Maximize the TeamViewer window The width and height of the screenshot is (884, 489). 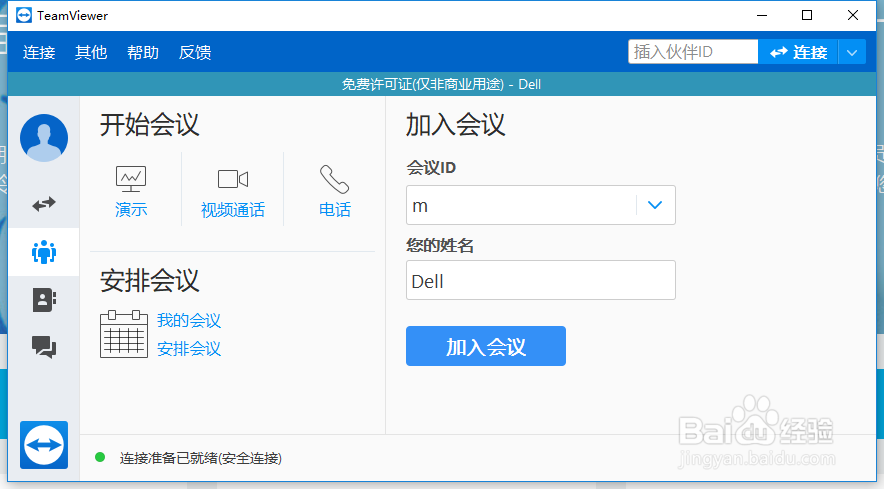pos(807,15)
